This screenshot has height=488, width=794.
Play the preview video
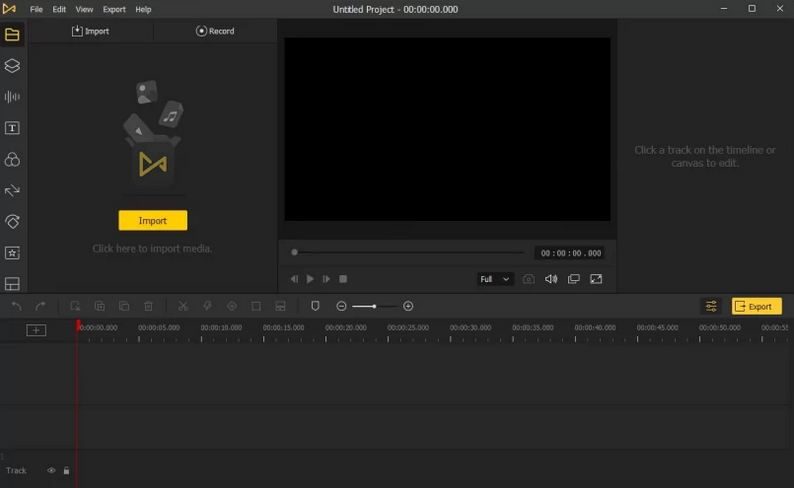coord(310,279)
